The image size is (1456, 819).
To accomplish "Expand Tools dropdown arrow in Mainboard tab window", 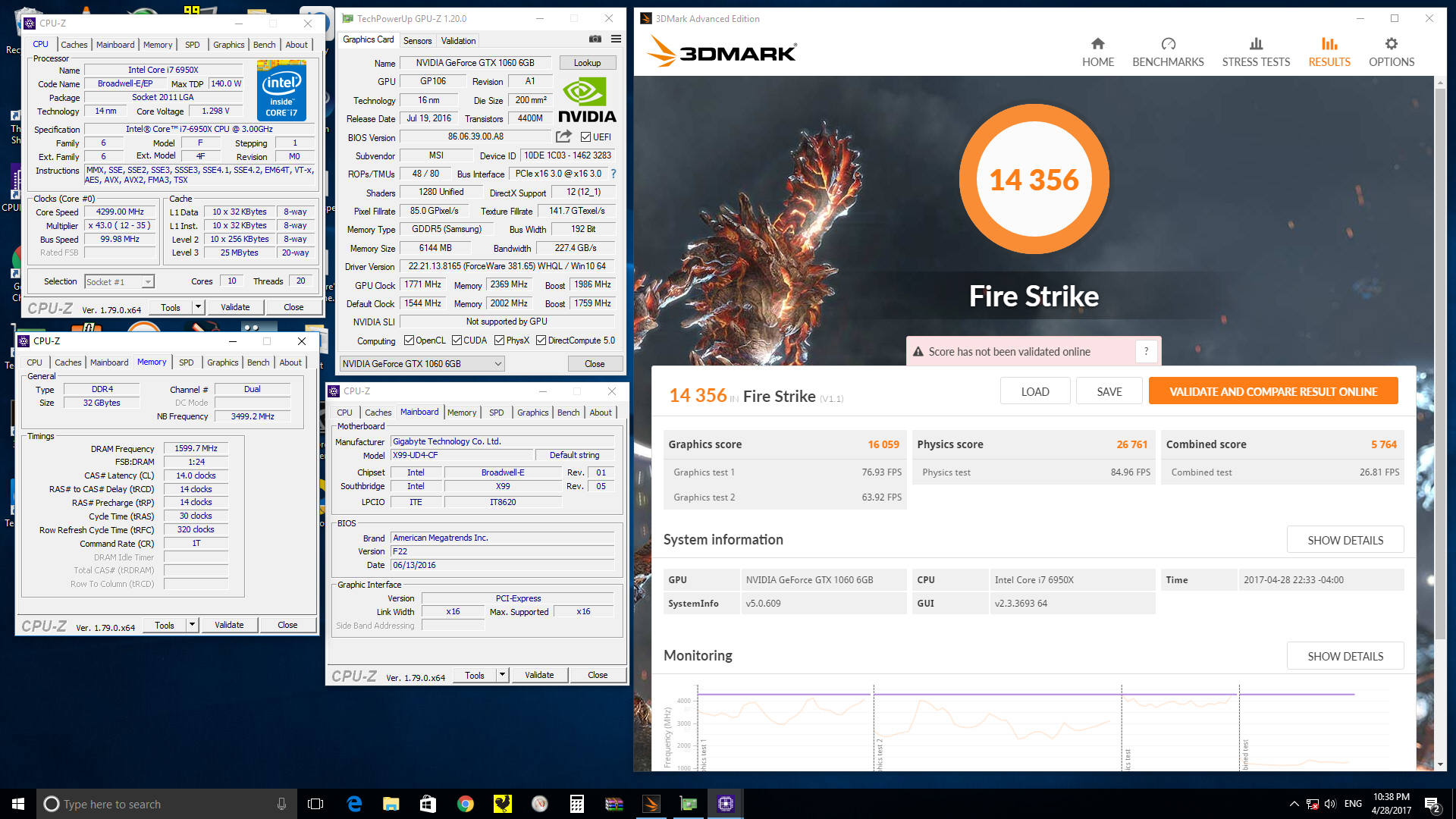I will (x=502, y=675).
